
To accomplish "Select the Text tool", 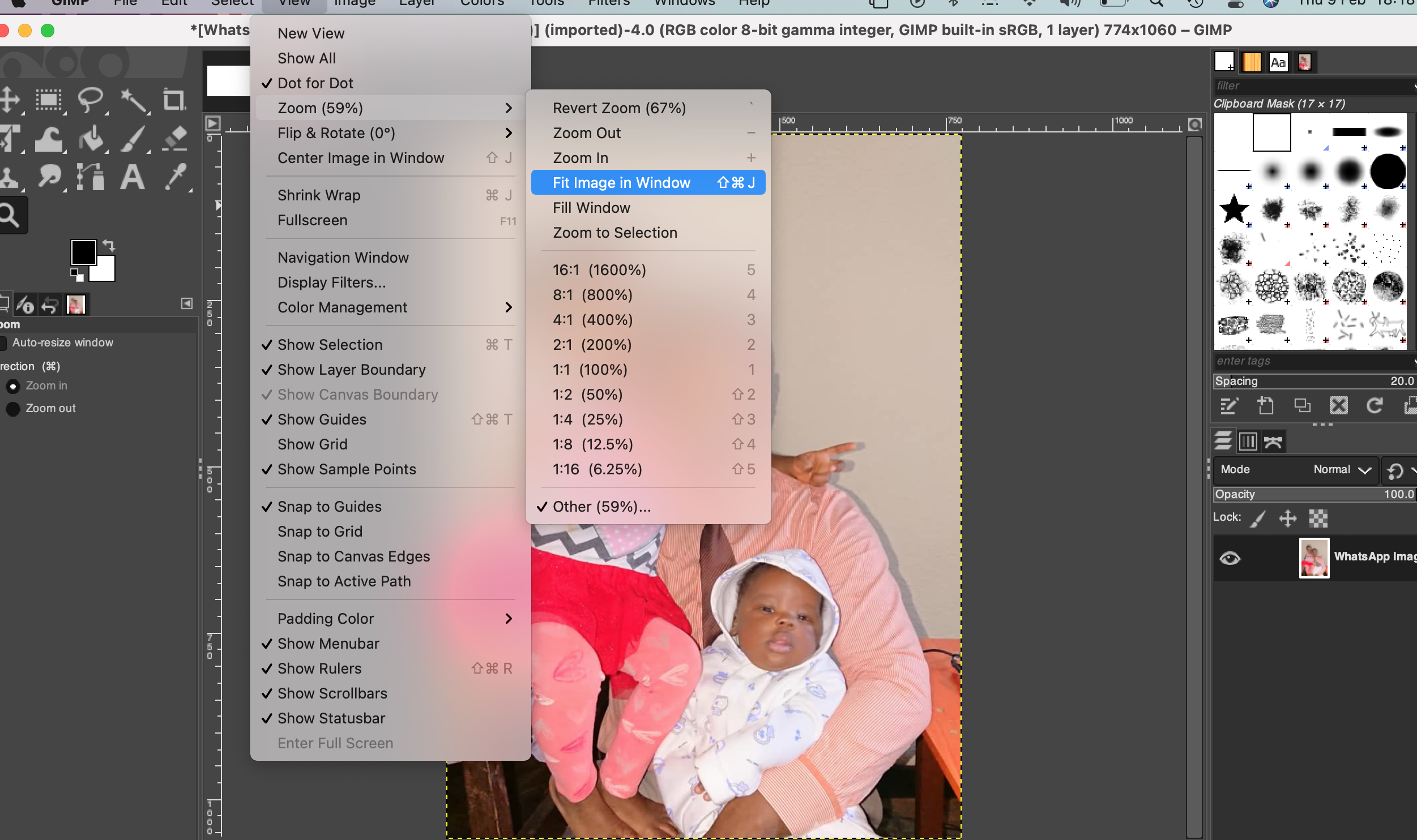I will point(133,177).
